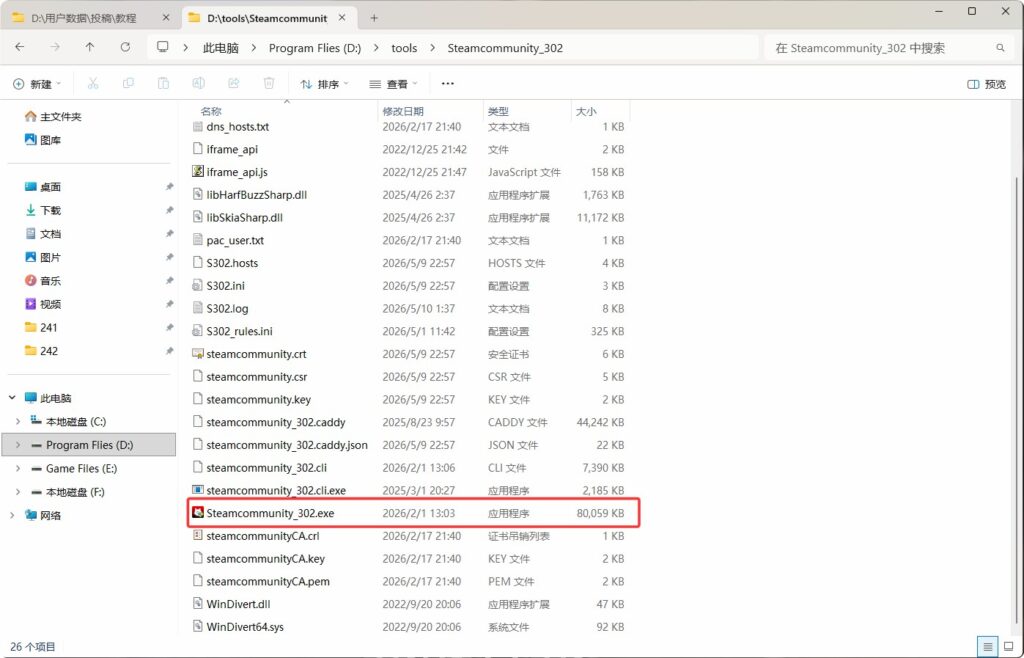Switch to details list view icon
Image resolution: width=1024 pixels, height=658 pixels.
[987, 647]
